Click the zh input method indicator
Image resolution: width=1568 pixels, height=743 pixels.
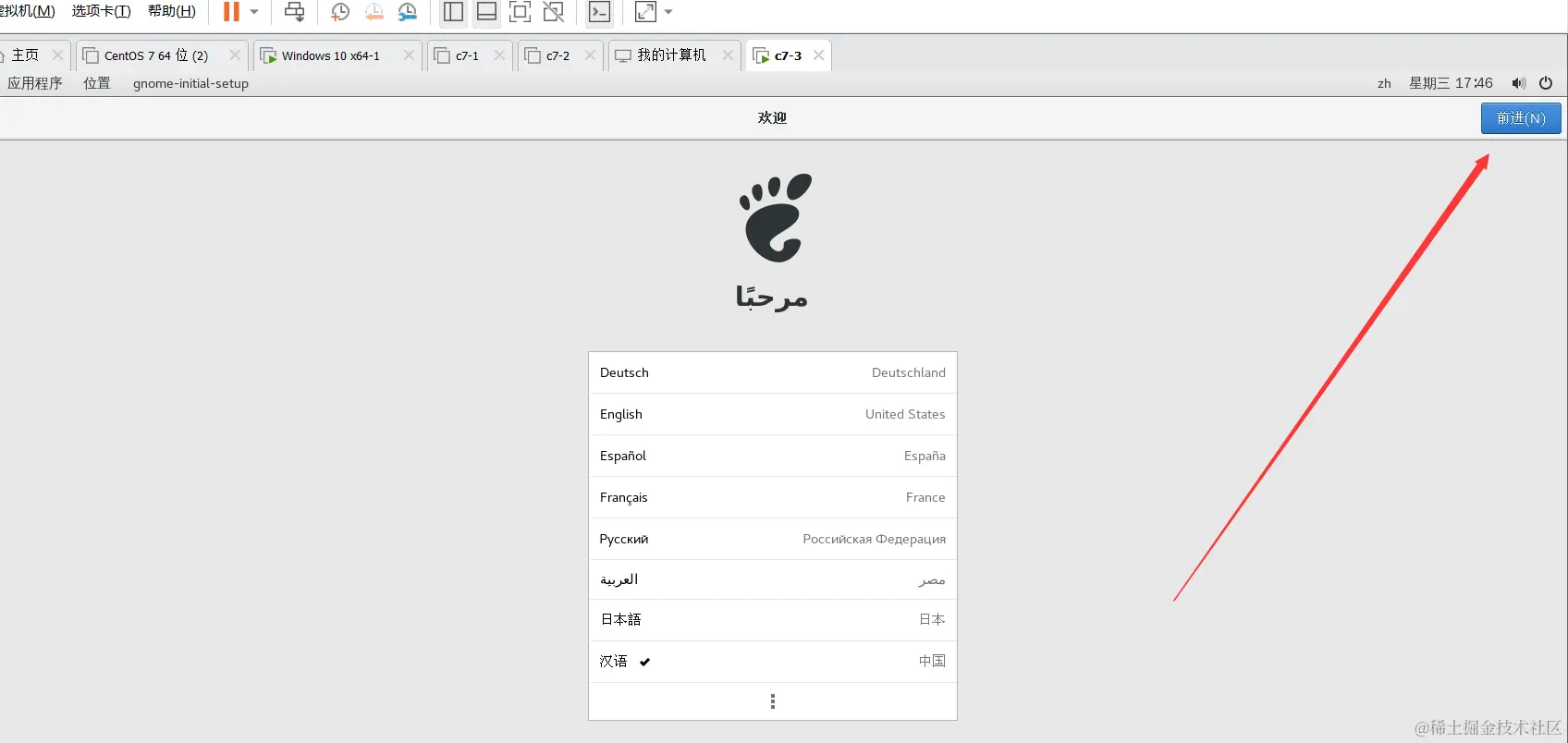1384,83
